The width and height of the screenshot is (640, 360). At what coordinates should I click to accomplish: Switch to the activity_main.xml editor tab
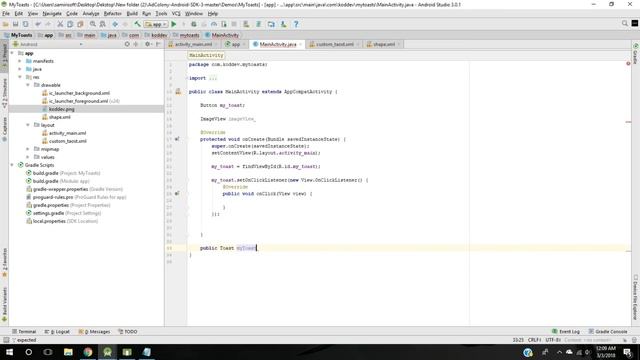193,44
